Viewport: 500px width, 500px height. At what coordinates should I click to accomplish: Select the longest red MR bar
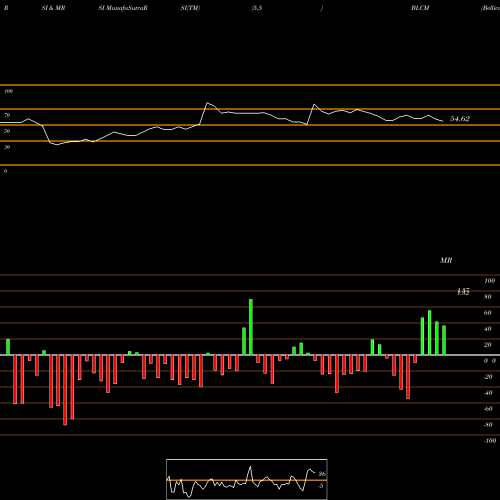(65, 390)
